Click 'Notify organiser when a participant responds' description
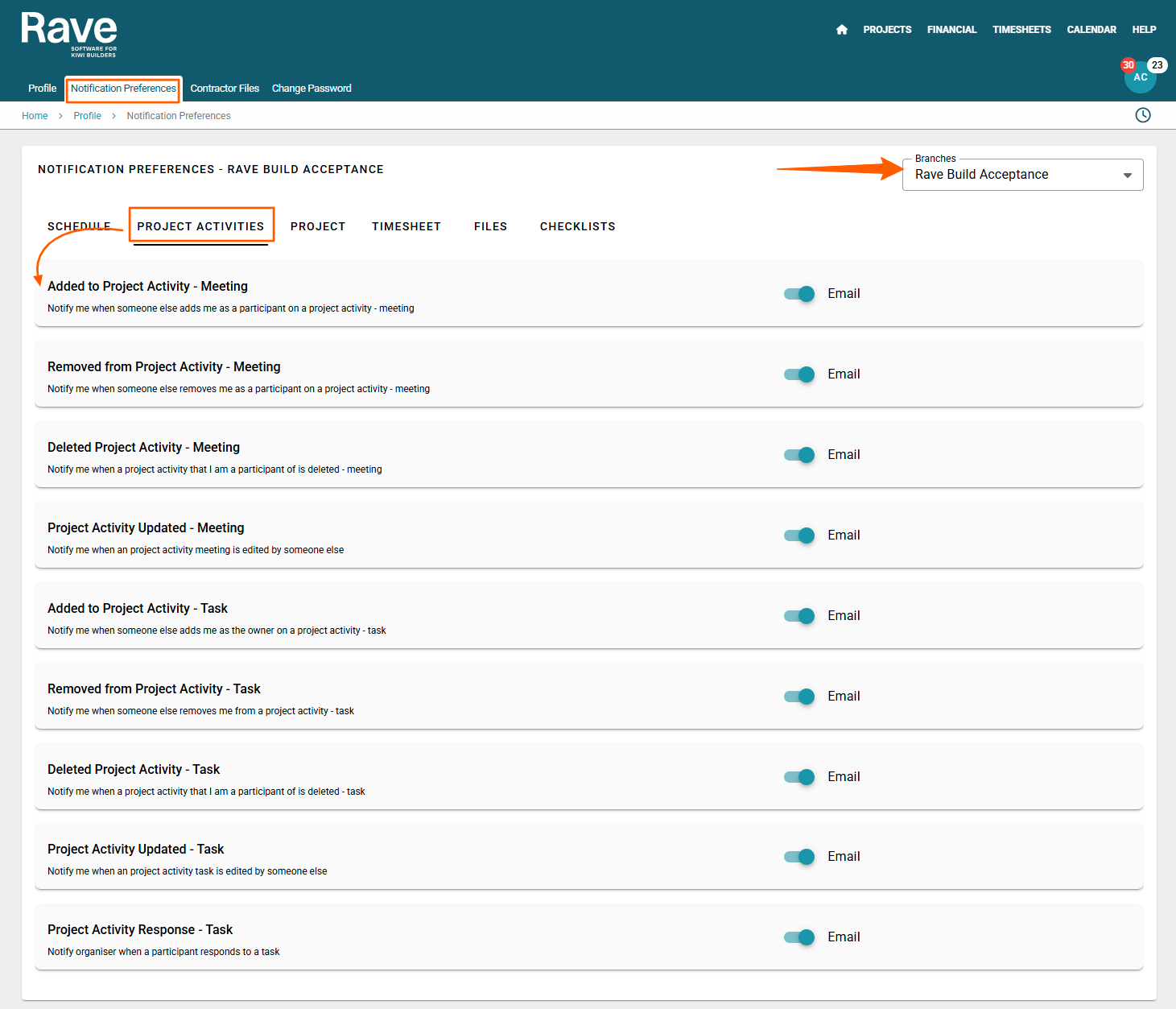This screenshot has width=1176, height=1009. point(163,952)
